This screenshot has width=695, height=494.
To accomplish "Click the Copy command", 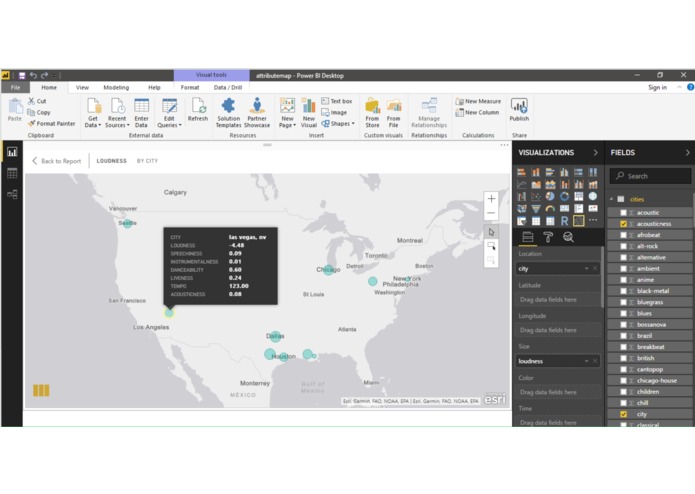I will tap(39, 113).
